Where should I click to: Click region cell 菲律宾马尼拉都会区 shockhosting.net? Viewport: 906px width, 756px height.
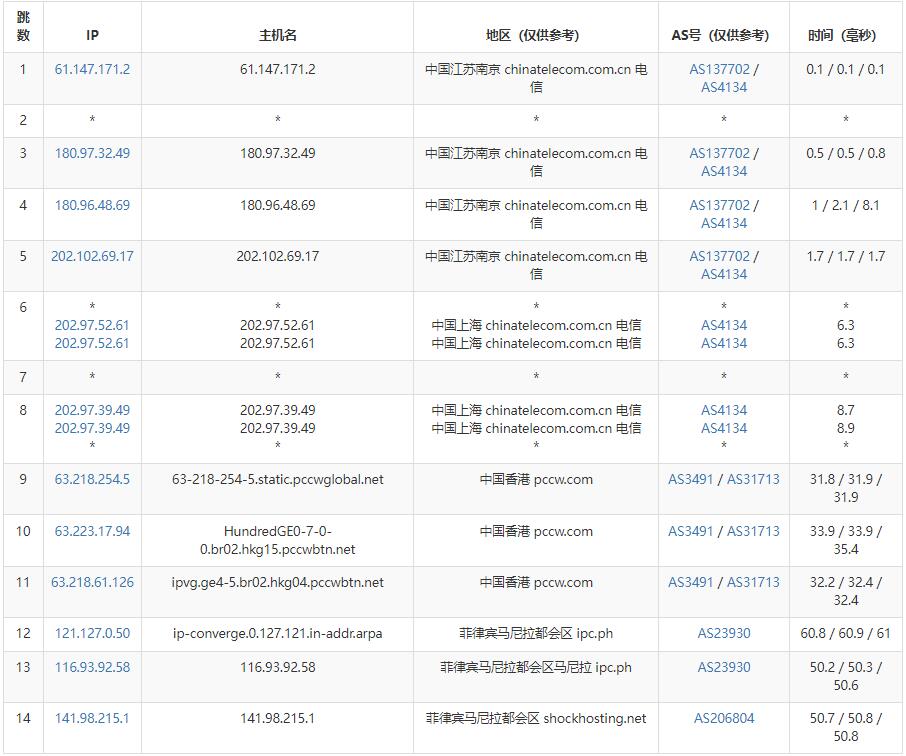pyautogui.click(x=536, y=718)
